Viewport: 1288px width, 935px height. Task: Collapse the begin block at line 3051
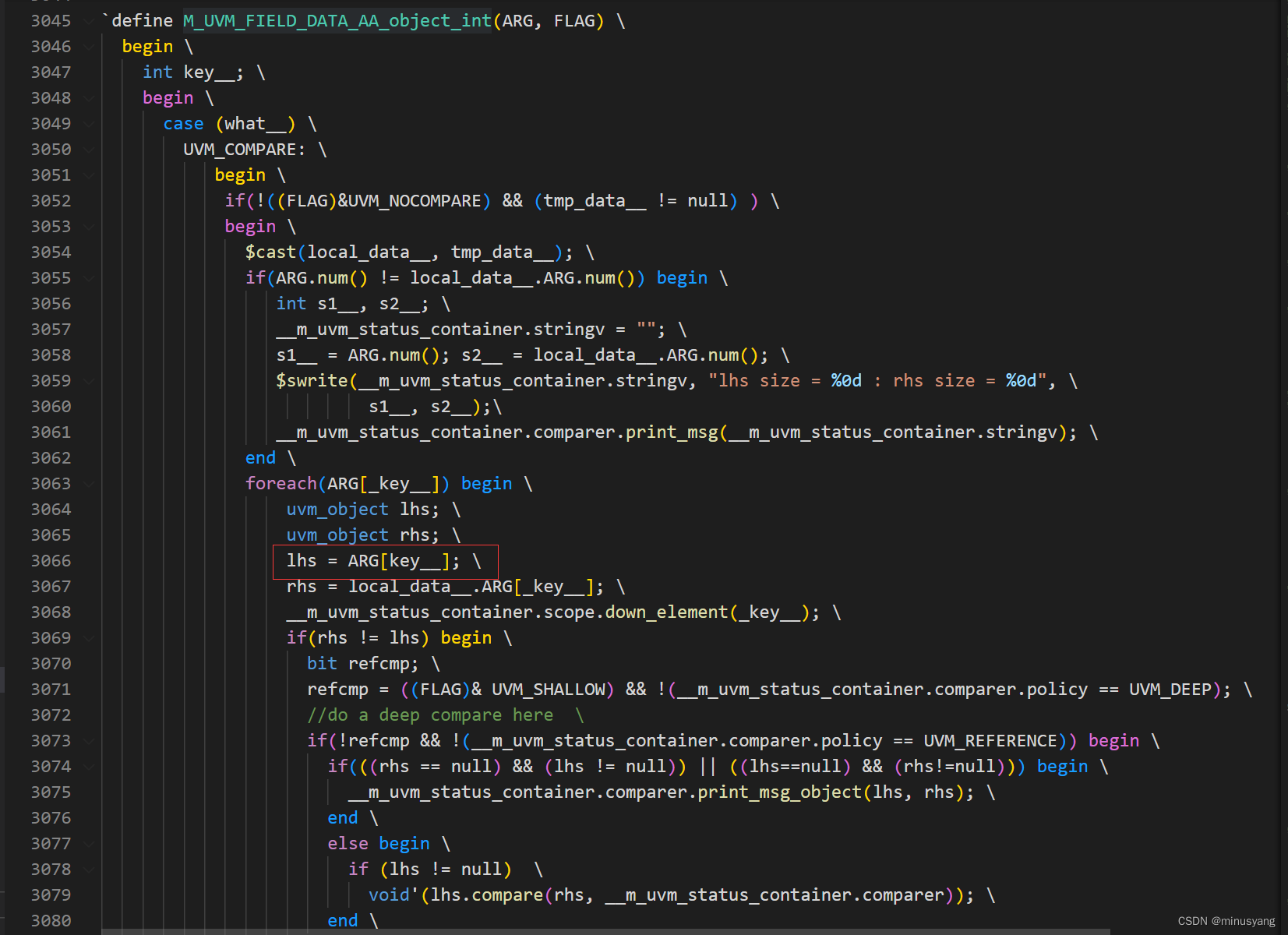88,175
